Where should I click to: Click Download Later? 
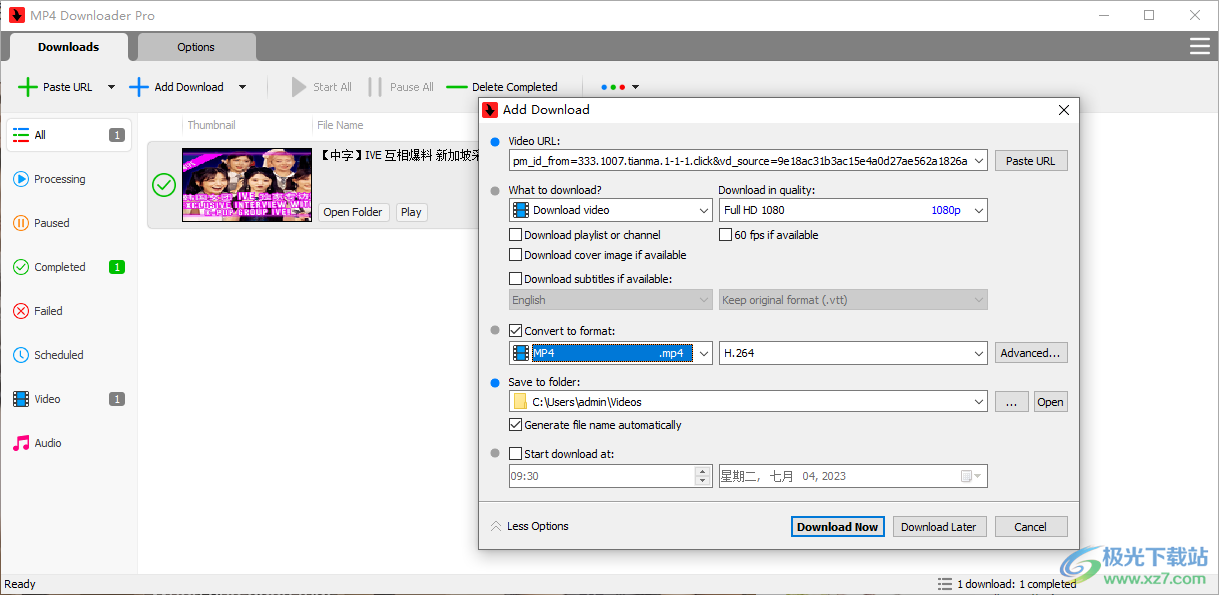(x=939, y=527)
